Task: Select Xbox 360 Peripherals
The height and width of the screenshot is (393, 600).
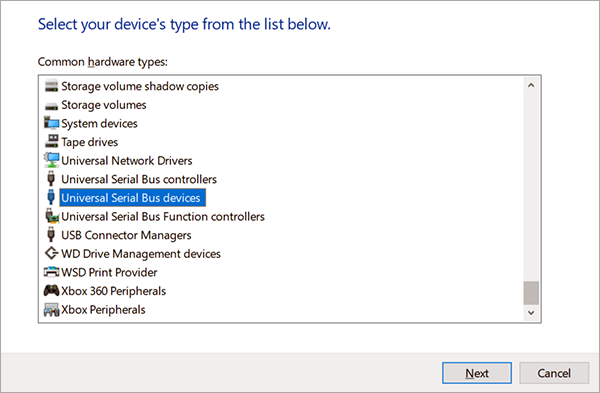Action: pyautogui.click(x=114, y=291)
